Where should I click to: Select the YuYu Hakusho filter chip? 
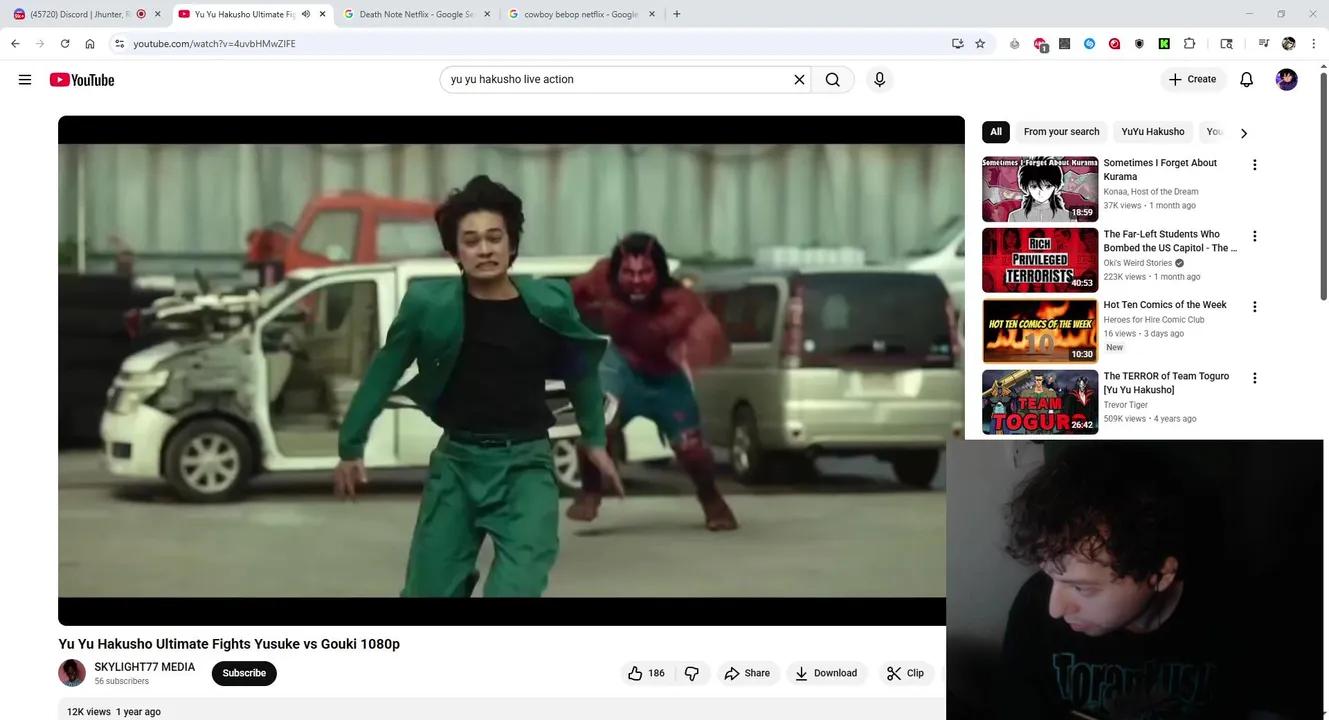click(x=1152, y=132)
